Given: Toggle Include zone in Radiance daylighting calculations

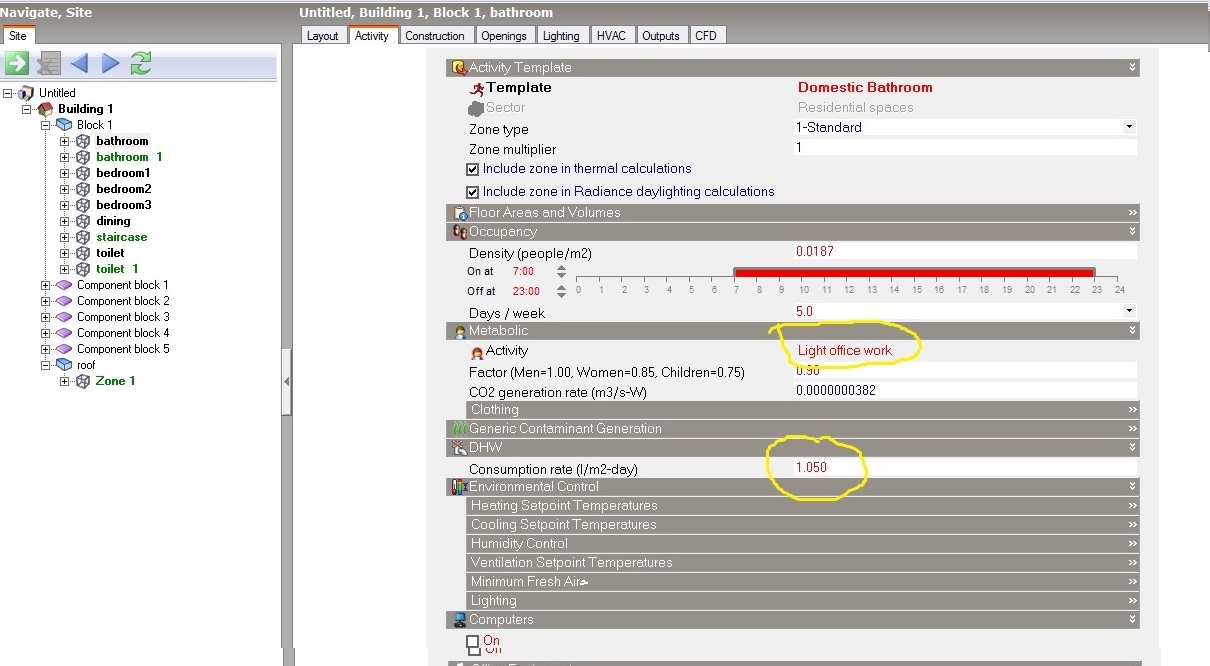Looking at the screenshot, I should (473, 192).
